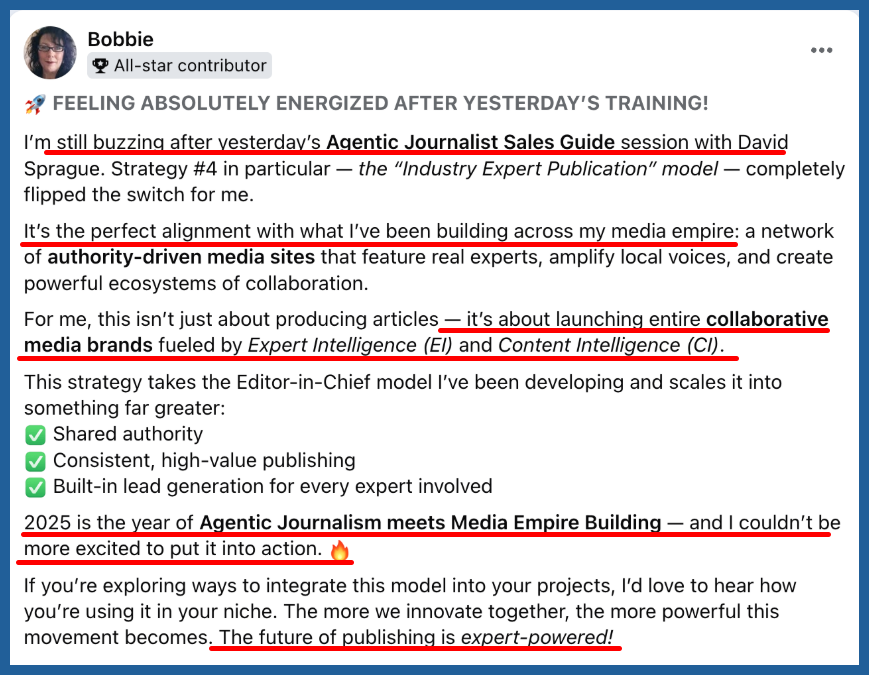This screenshot has width=869, height=675.
Task: Click the checkmark beside Shared authority
Action: 35,434
